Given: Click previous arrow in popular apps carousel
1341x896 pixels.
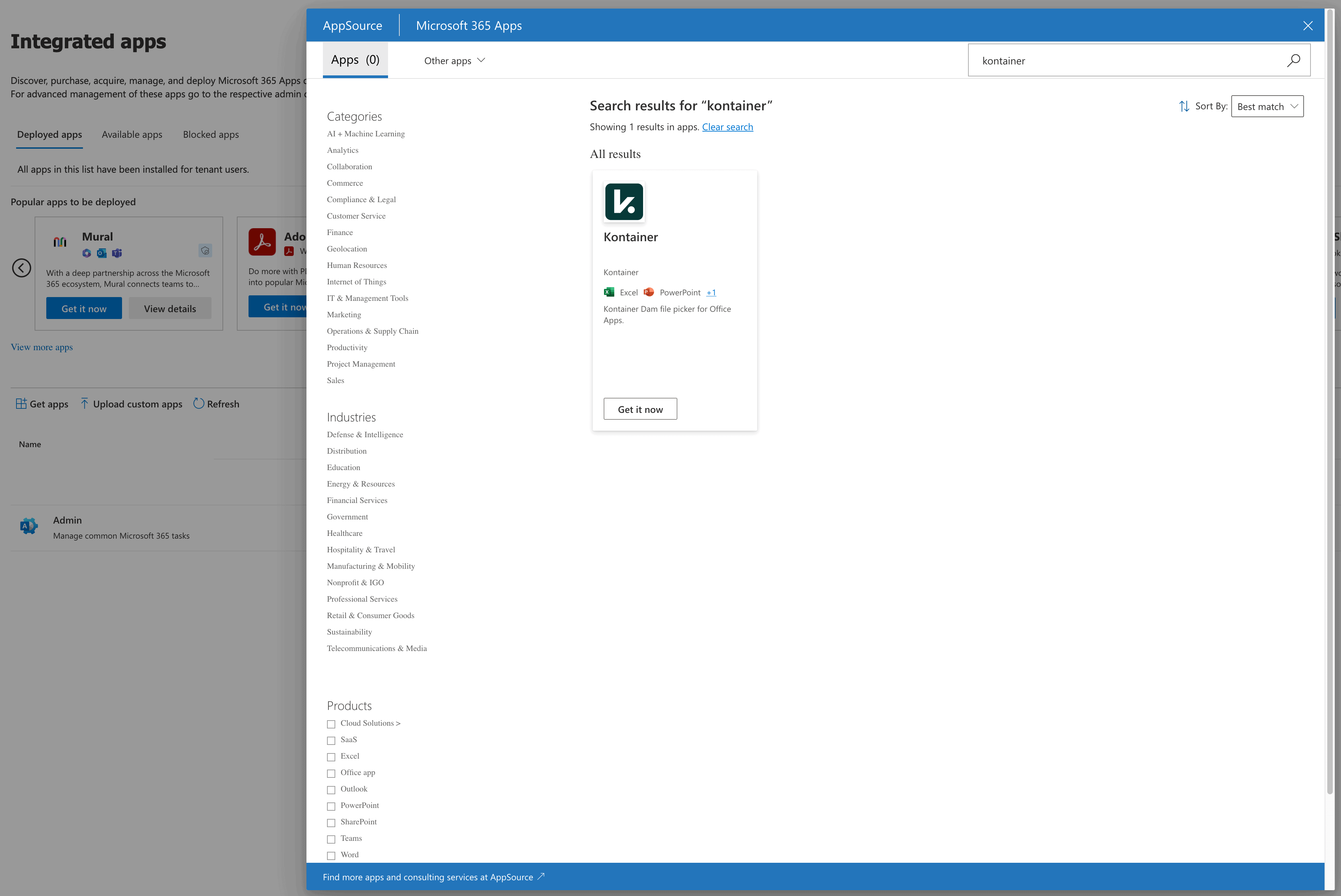Looking at the screenshot, I should pyautogui.click(x=22, y=267).
